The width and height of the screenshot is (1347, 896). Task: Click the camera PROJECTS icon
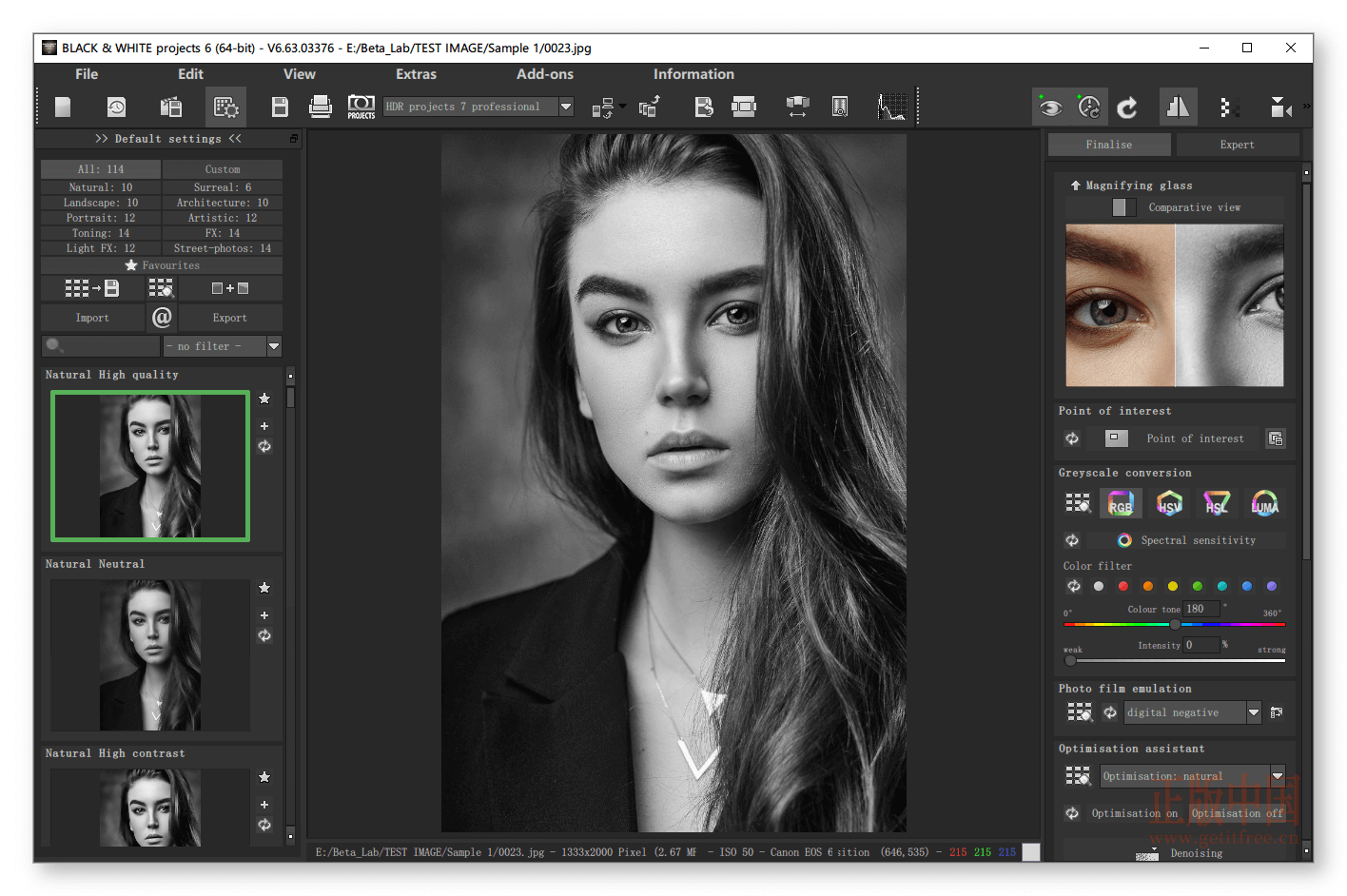coord(361,107)
